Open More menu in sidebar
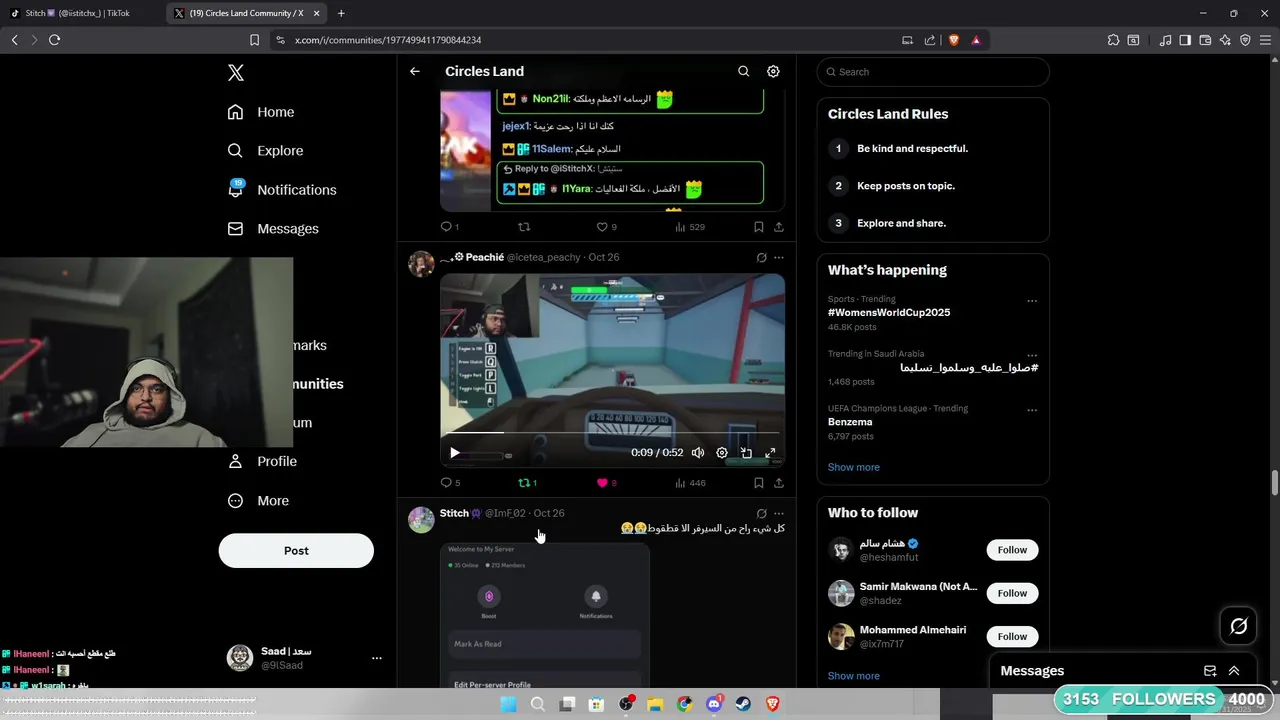Screen dimensions: 1280x720 258,501
